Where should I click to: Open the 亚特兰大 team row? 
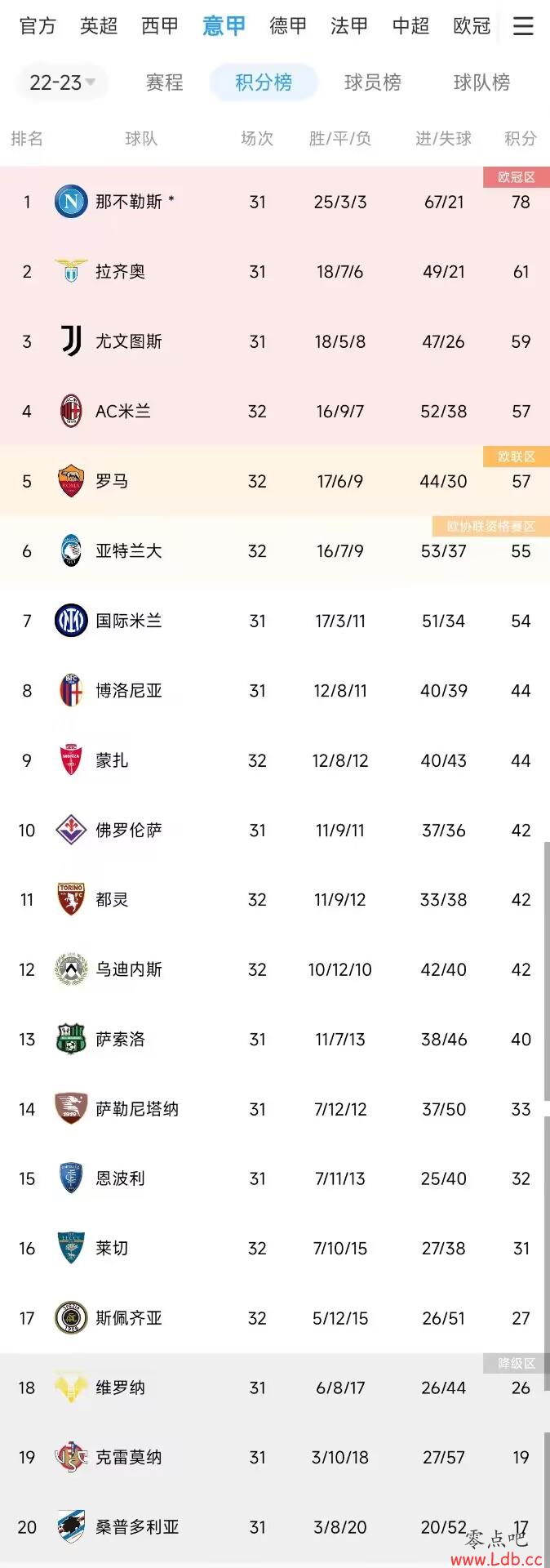click(x=275, y=551)
